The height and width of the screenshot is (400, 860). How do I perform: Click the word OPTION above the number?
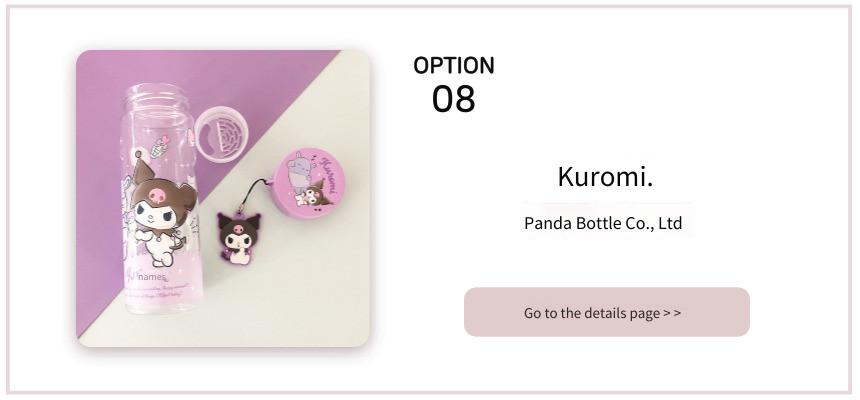pyautogui.click(x=454, y=65)
